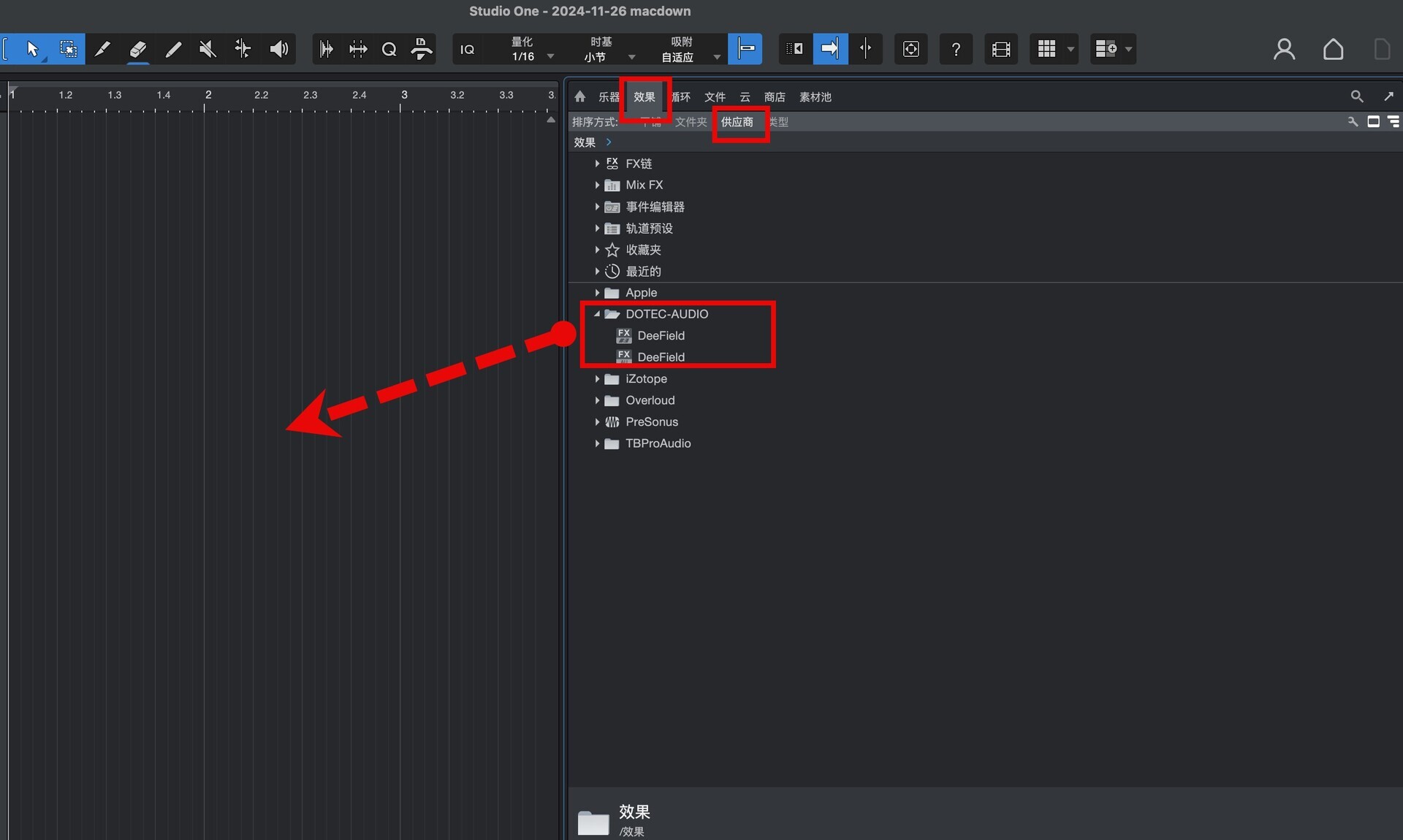The width and height of the screenshot is (1403, 840).
Task: Expand the TBProAudio folder
Action: (597, 443)
